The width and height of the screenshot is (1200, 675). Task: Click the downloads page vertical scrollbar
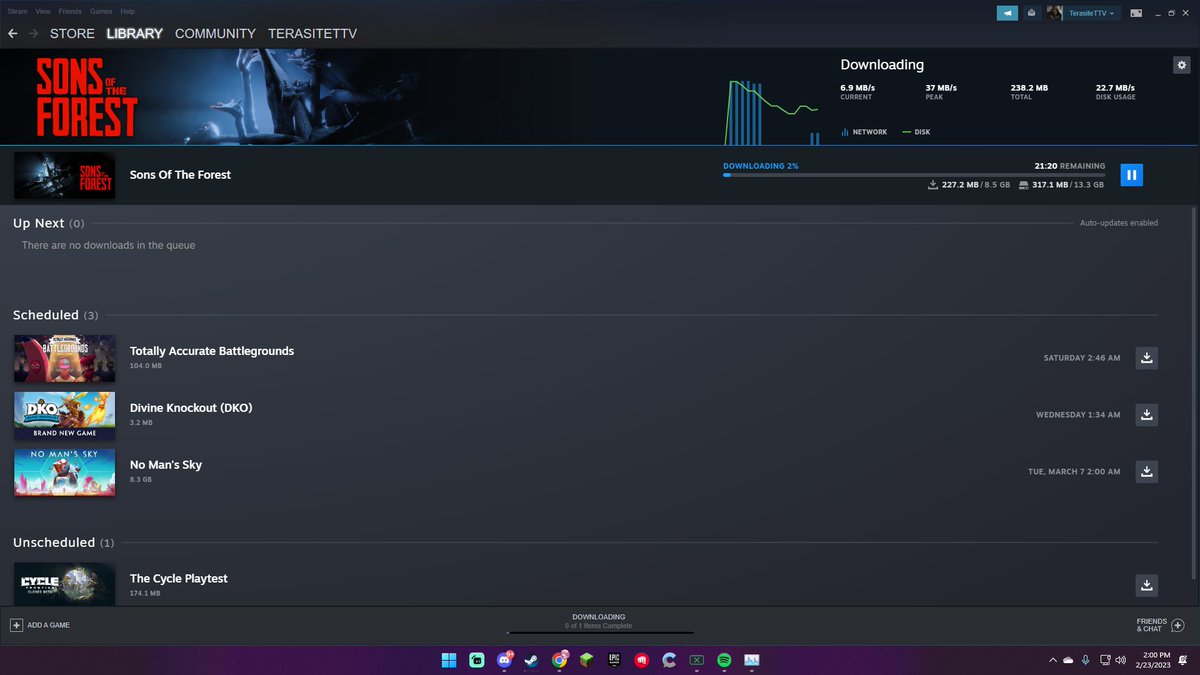click(1195, 392)
